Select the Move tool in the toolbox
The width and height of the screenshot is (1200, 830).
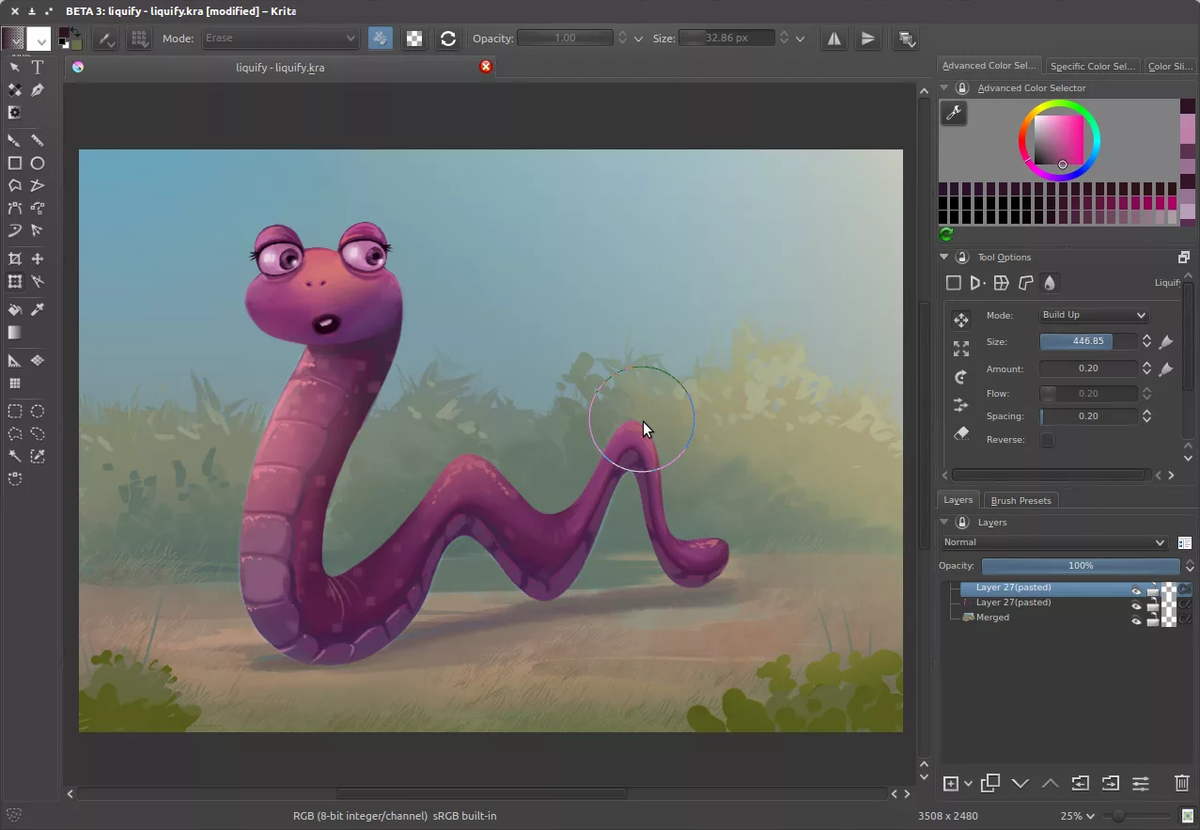tap(37, 258)
